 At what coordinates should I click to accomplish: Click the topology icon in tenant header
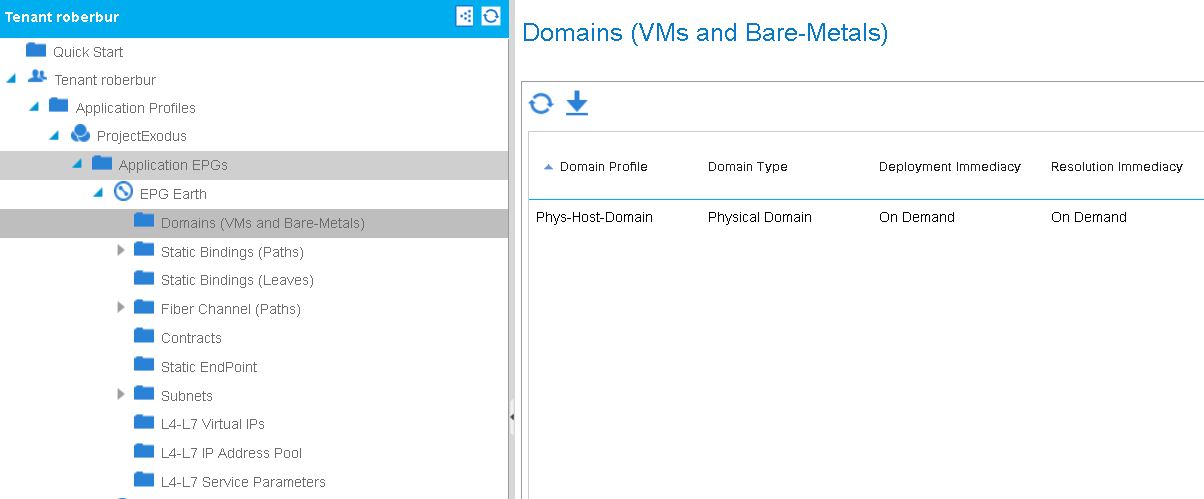click(x=465, y=16)
